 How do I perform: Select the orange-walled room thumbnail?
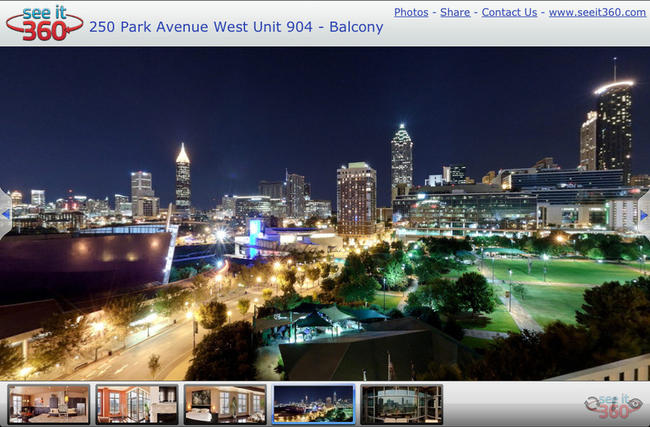(x=137, y=404)
